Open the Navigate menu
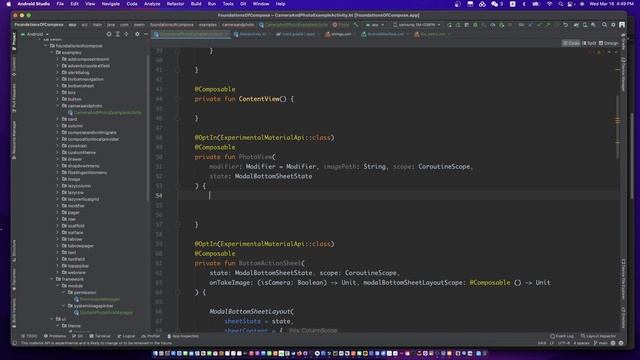The height and width of the screenshot is (360, 640). point(111,4)
